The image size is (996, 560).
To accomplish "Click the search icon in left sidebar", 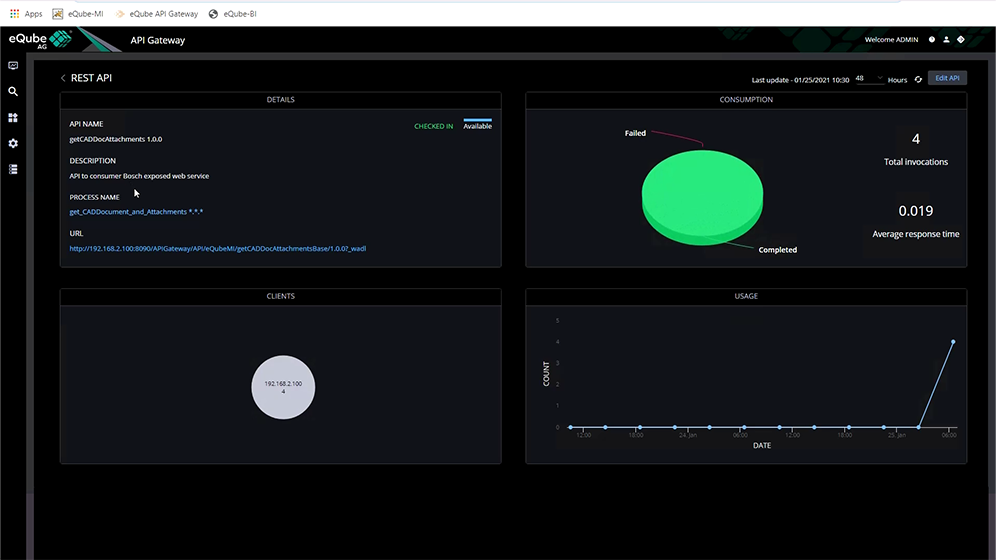I will (x=13, y=92).
